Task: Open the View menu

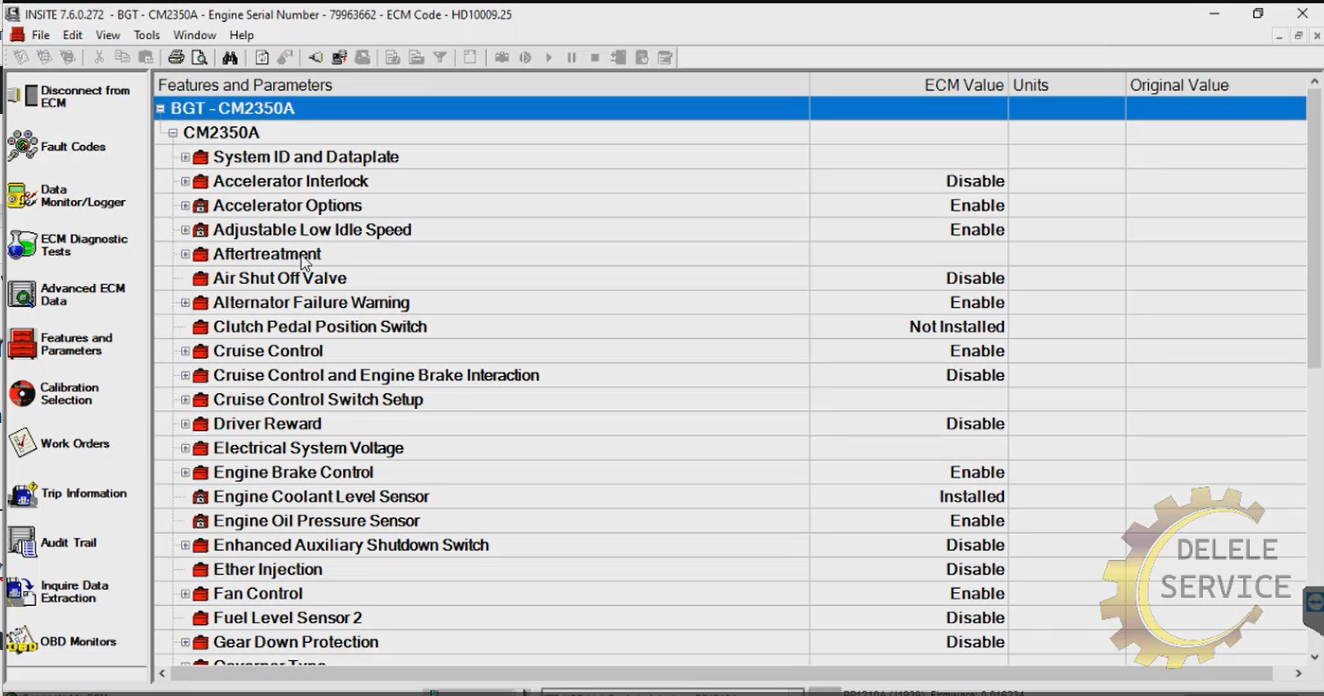Action: 108,35
